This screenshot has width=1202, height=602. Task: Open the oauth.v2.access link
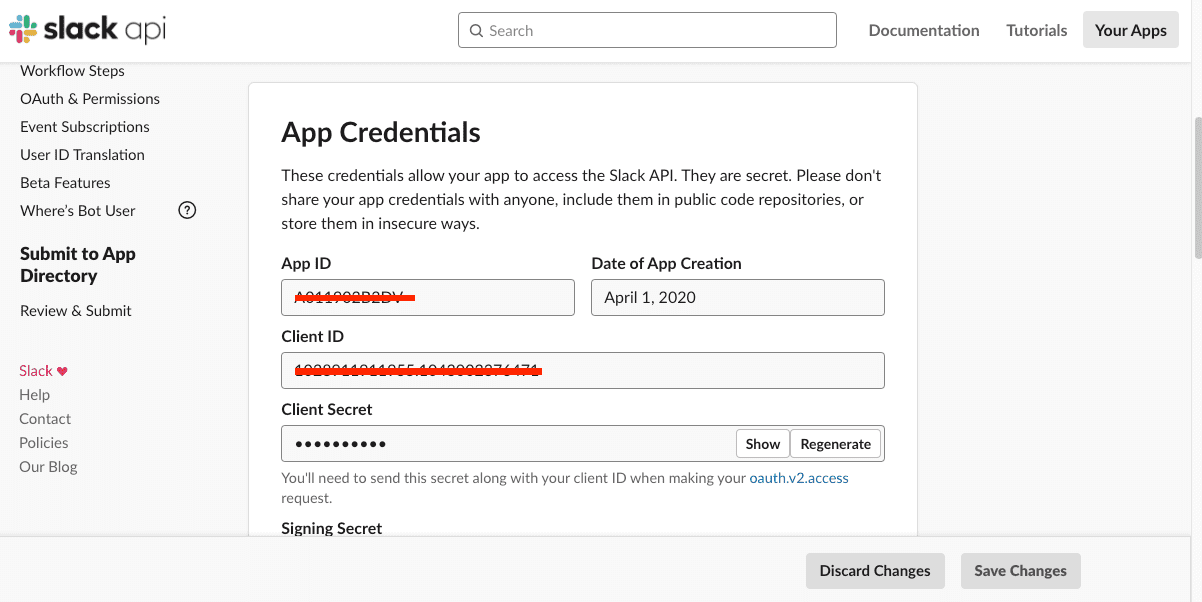coord(798,478)
